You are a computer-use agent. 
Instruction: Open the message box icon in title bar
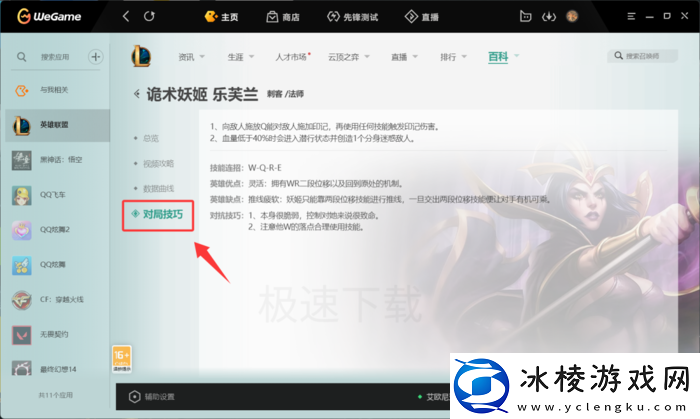click(525, 17)
